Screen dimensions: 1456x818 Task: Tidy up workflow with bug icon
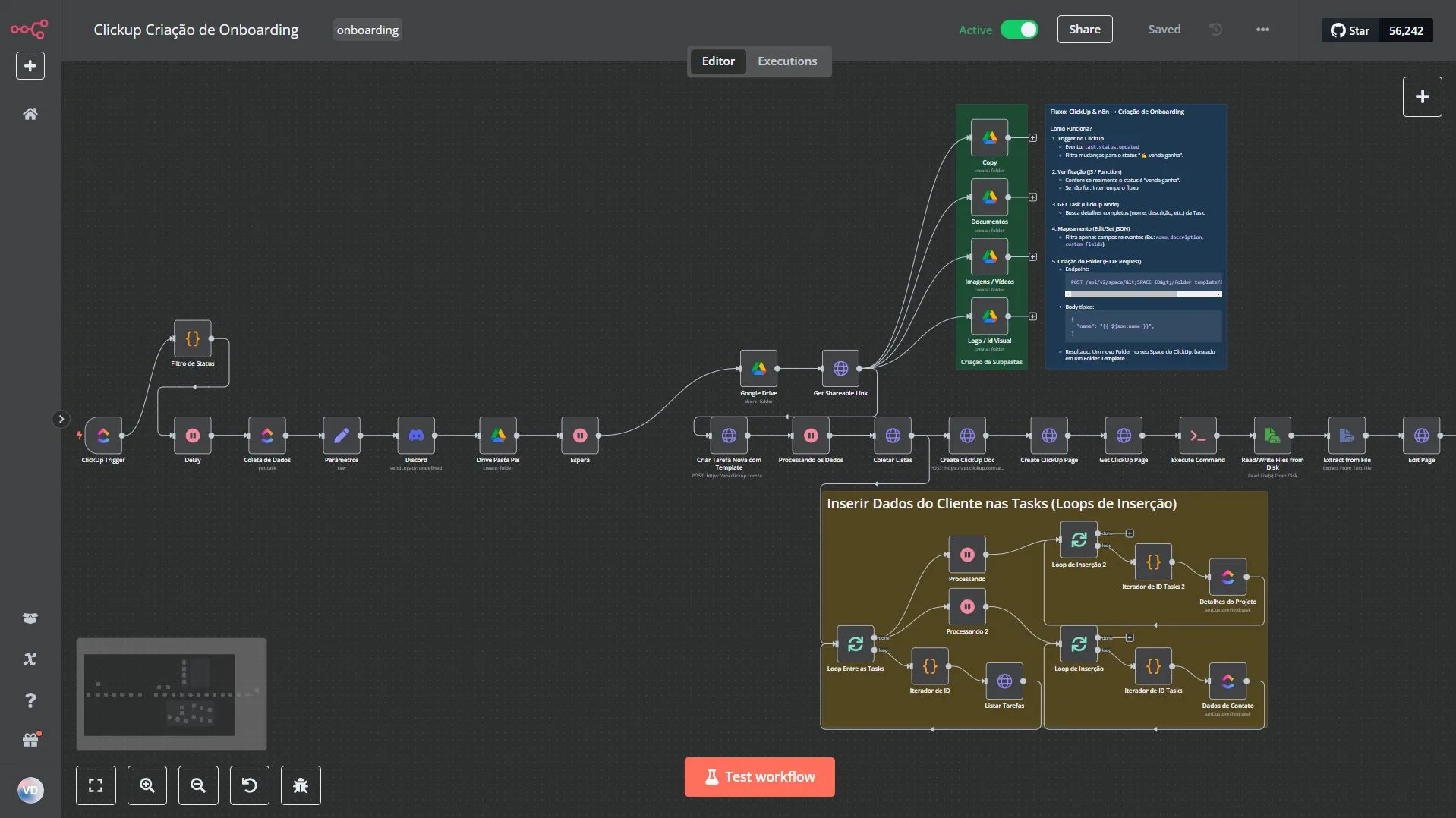coord(301,785)
